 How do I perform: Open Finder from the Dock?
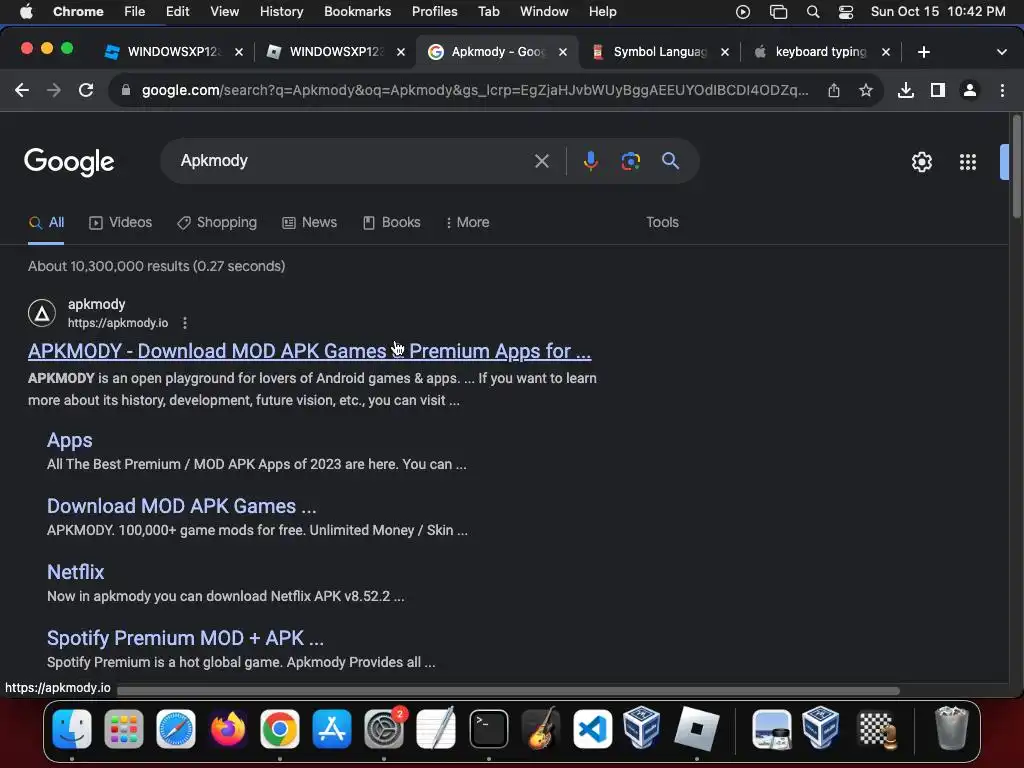(x=72, y=729)
